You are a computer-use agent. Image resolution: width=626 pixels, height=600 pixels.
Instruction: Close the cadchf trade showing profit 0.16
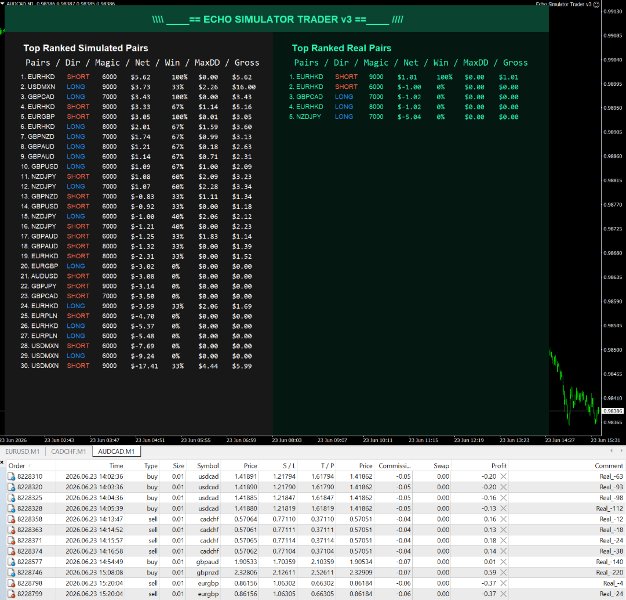[x=503, y=519]
